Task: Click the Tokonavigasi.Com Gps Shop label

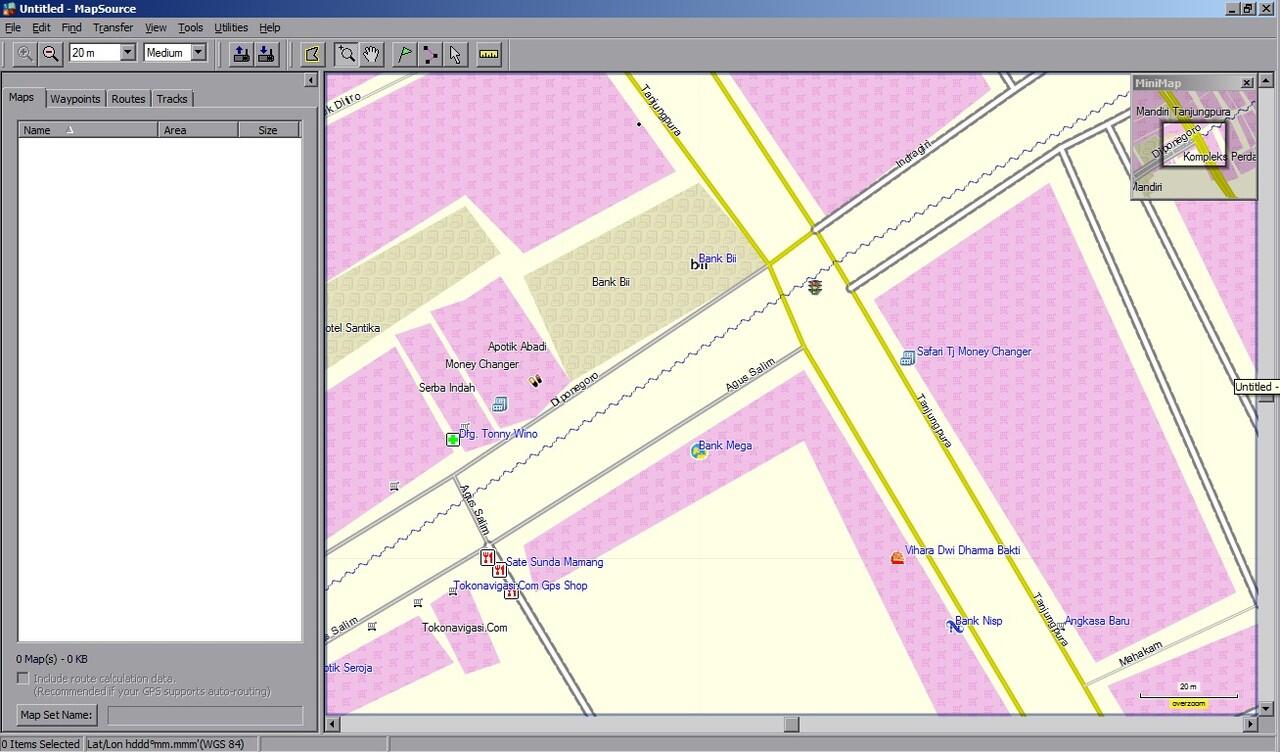Action: 520,586
